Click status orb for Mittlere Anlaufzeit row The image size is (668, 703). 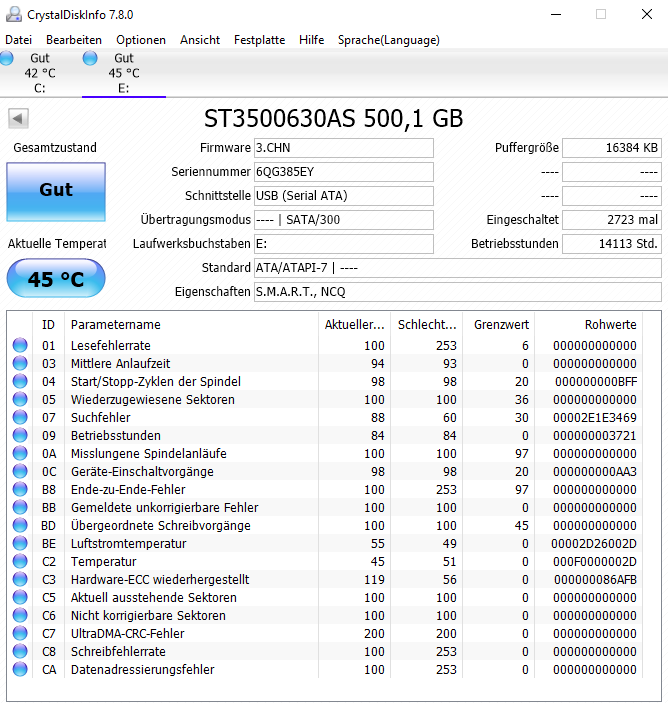click(x=20, y=363)
